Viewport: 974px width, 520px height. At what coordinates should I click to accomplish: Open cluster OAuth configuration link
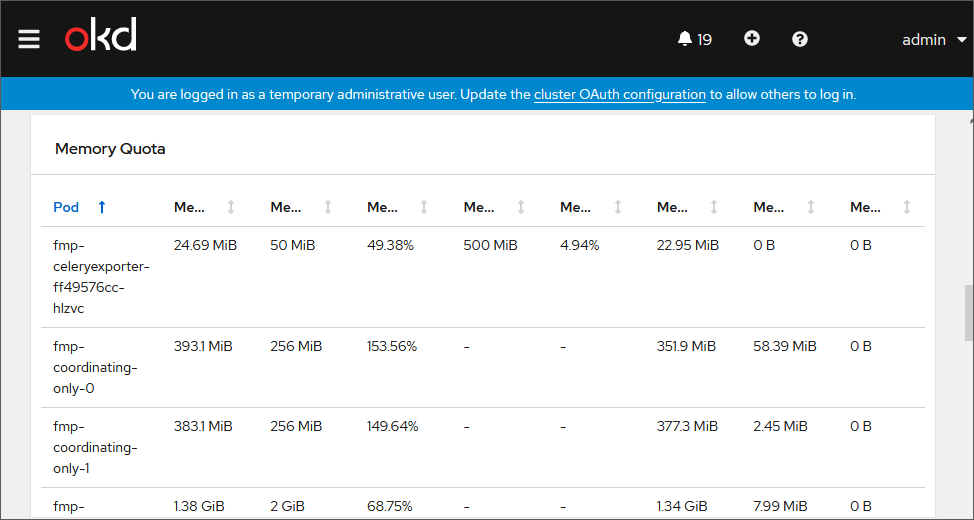(620, 95)
